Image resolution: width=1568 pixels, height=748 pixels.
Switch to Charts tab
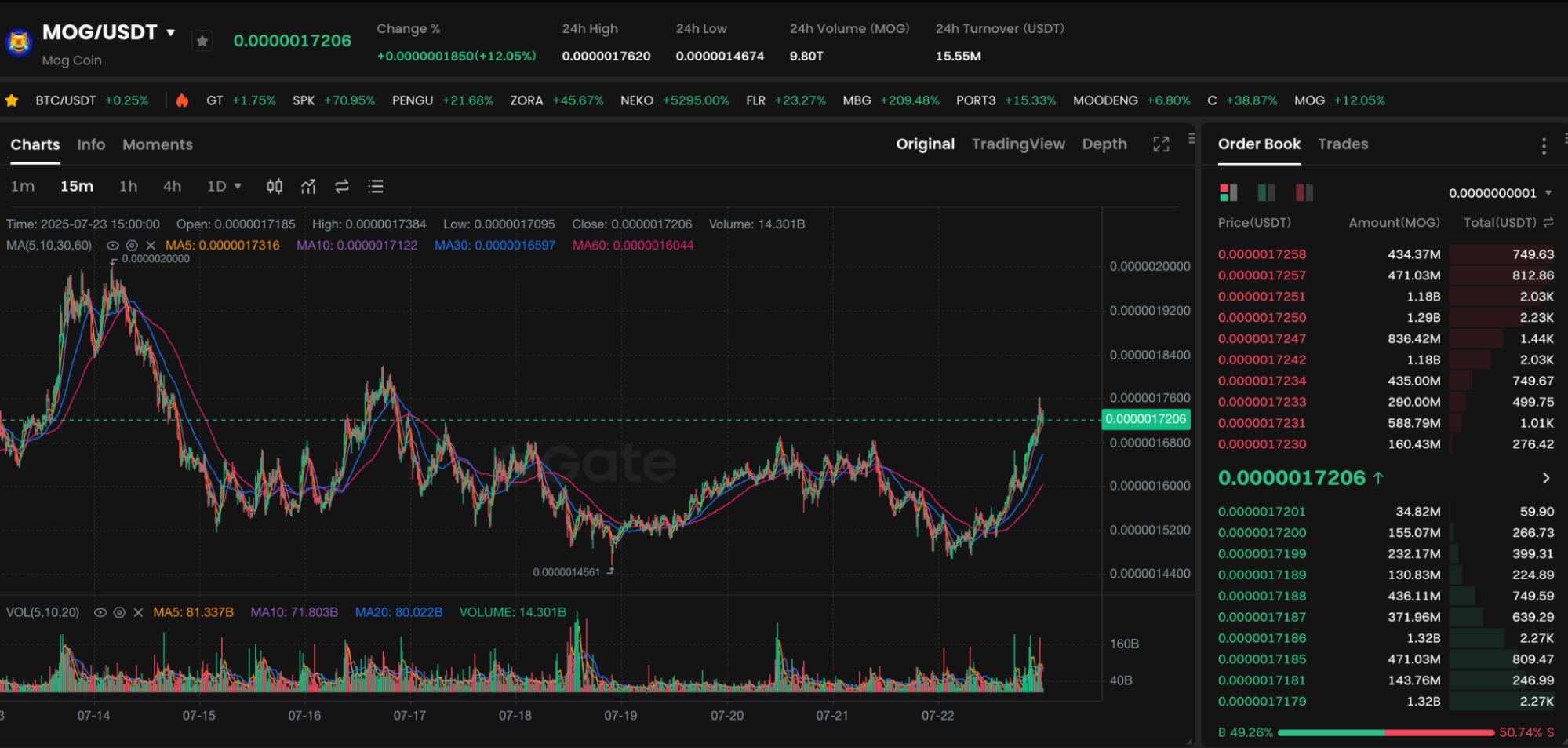point(35,144)
